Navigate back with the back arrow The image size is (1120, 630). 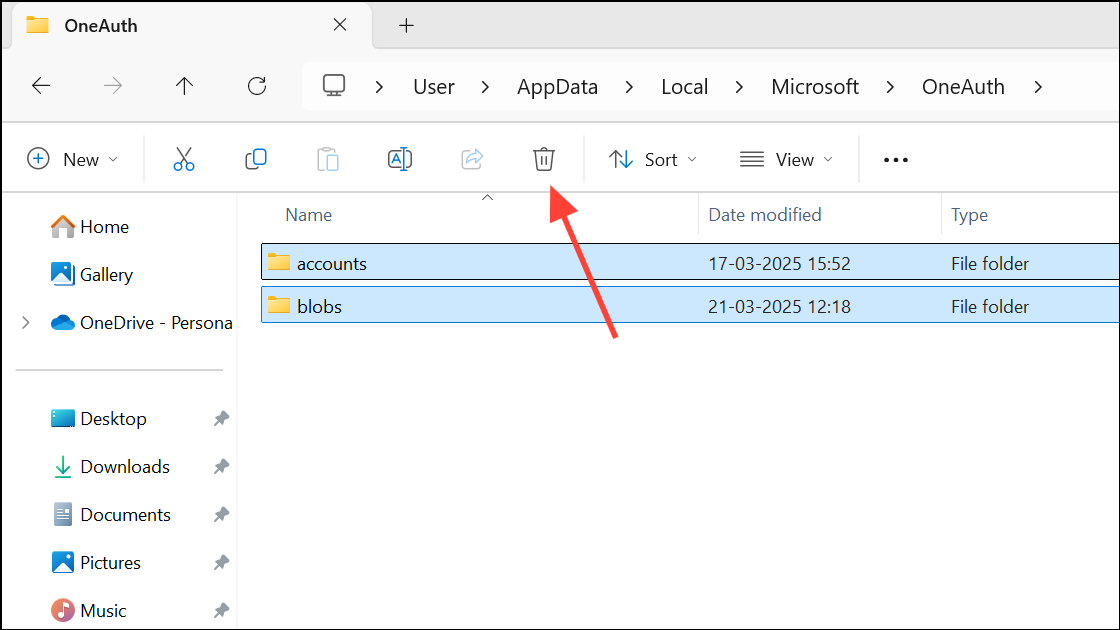click(x=41, y=86)
